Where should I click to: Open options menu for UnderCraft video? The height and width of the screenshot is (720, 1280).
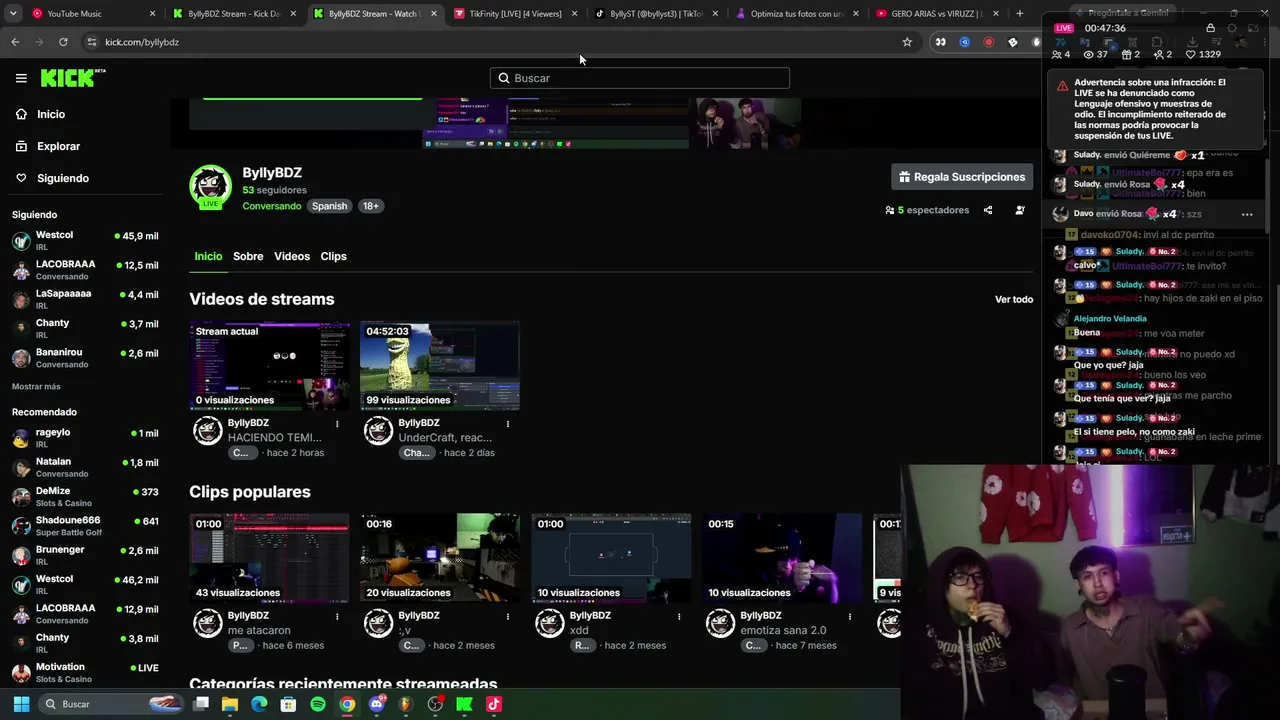508,424
